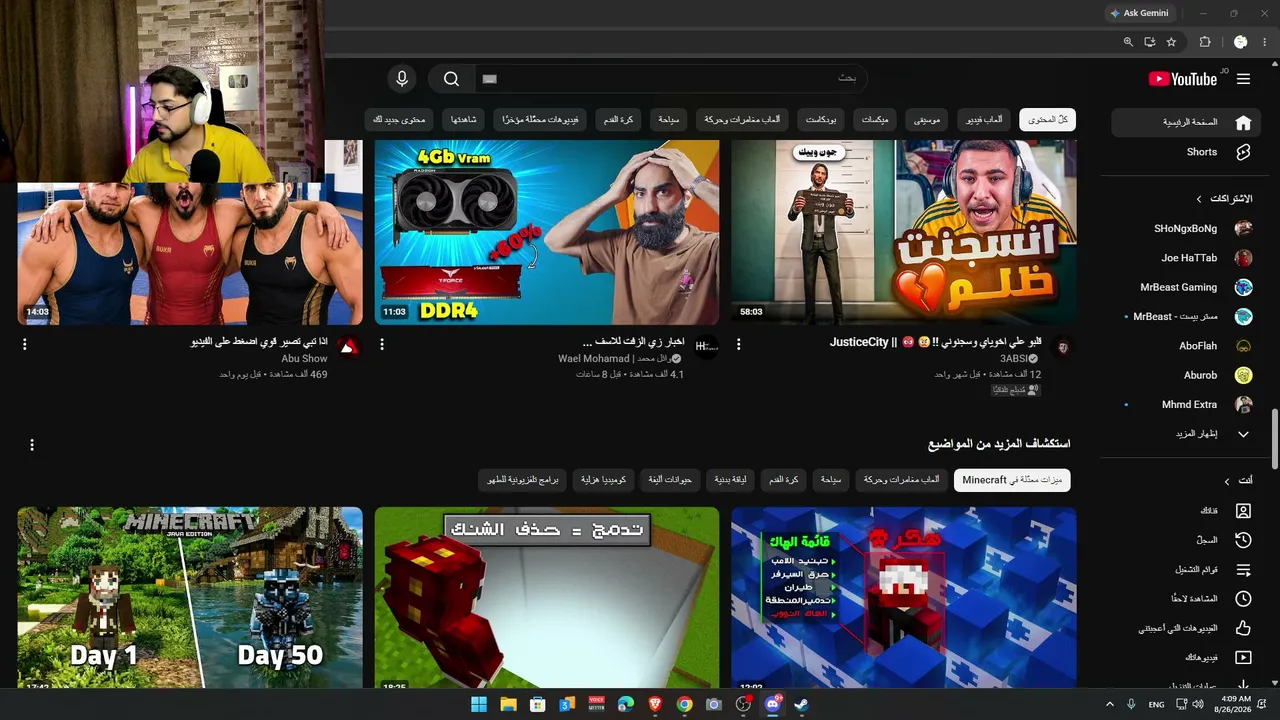
Task: Open the Chrome profile avatar
Action: pos(1240,42)
